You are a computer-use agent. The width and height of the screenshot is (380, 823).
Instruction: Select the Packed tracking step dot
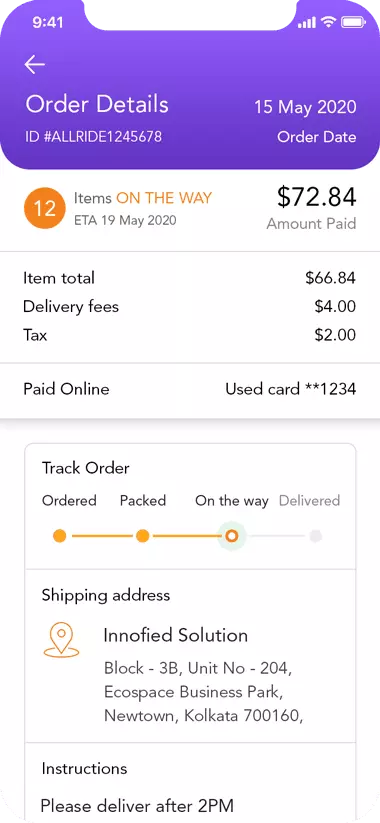[143, 536]
